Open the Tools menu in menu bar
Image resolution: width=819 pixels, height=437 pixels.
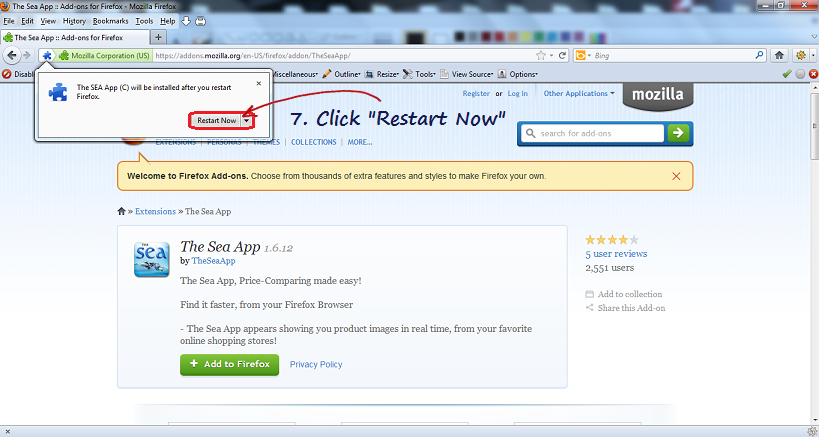click(x=144, y=21)
